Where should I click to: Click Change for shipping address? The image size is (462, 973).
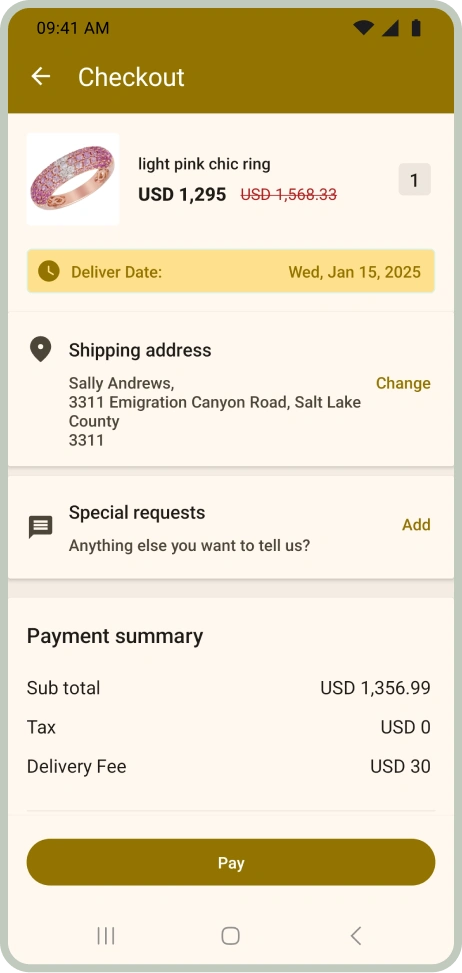pyautogui.click(x=403, y=383)
